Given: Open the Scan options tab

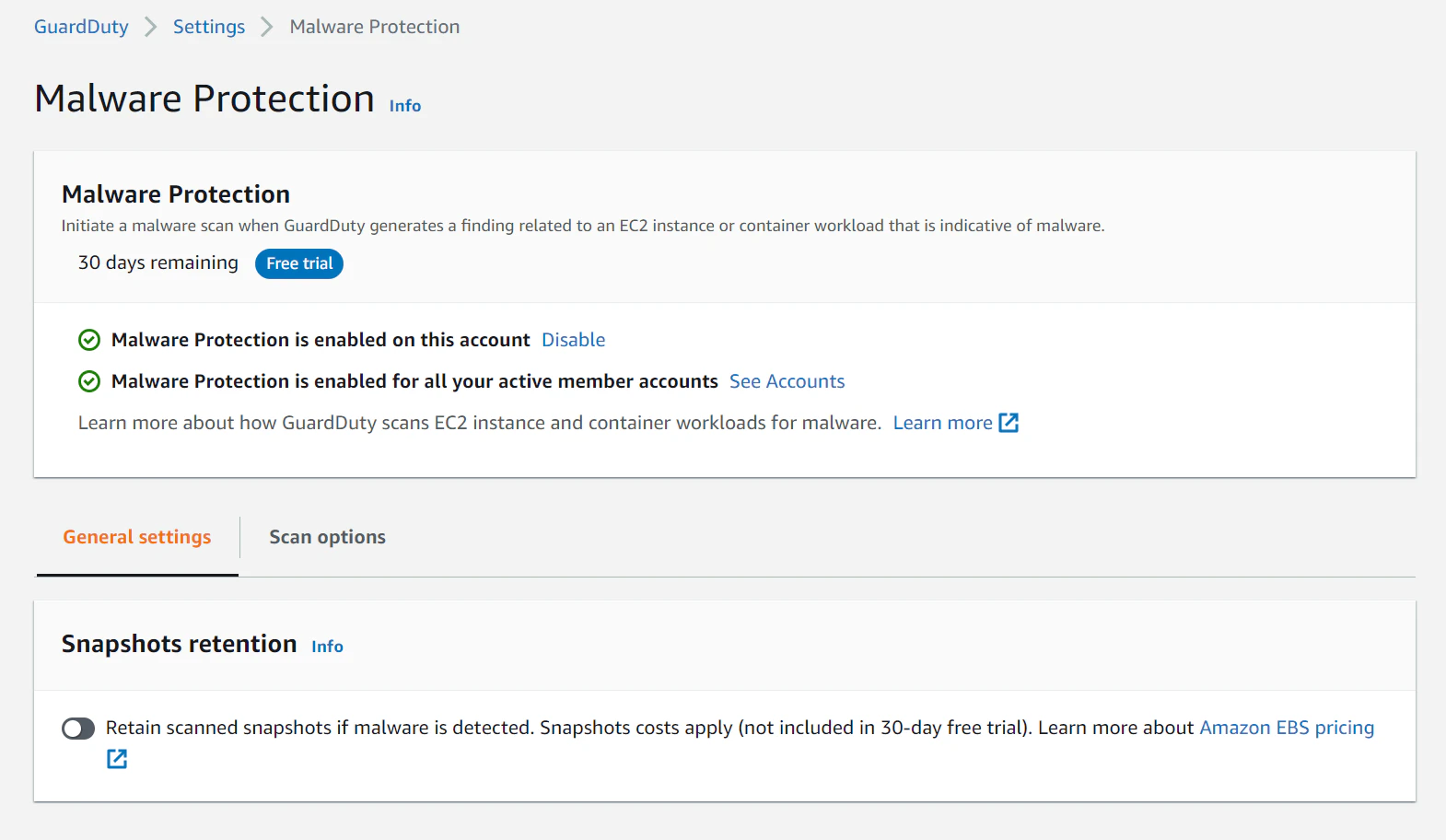Looking at the screenshot, I should point(327,537).
